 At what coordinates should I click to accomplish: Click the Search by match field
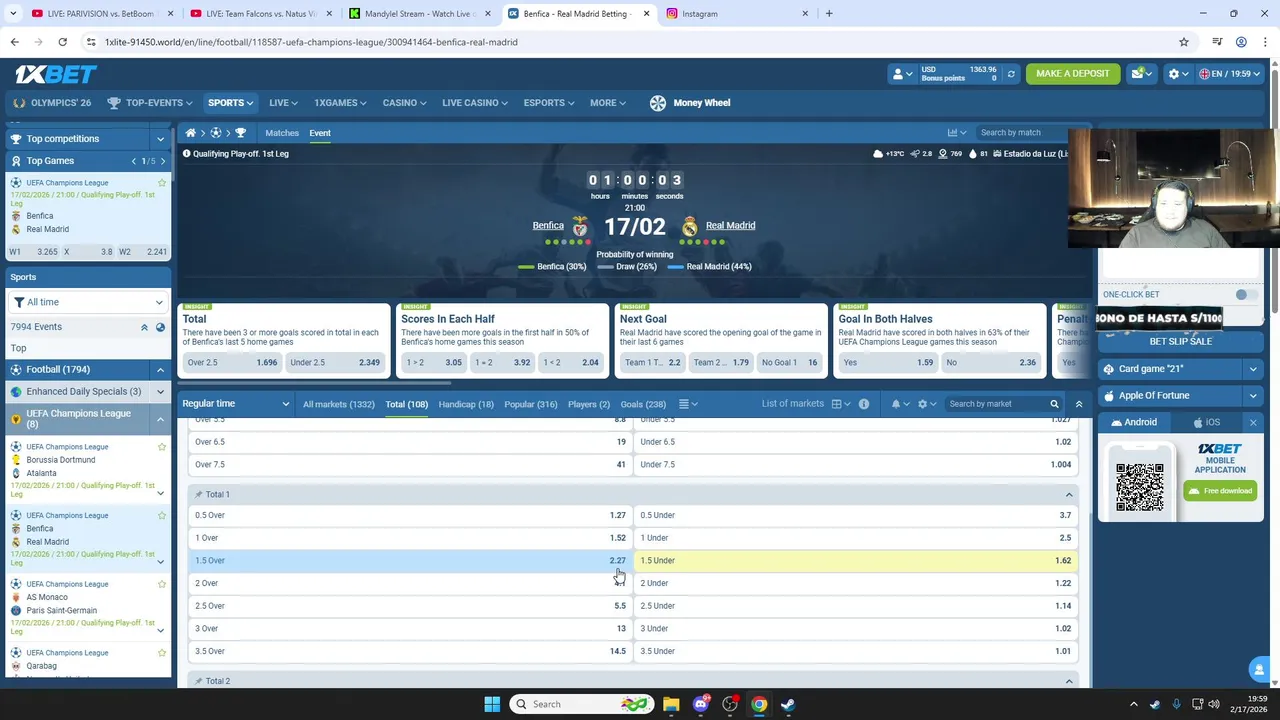[1022, 133]
